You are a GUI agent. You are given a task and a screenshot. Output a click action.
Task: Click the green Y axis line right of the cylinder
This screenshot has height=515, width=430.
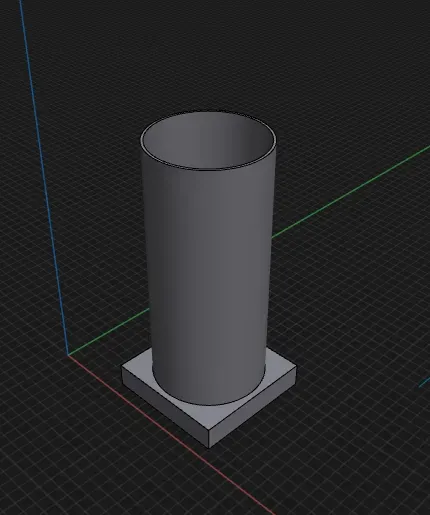(x=350, y=193)
